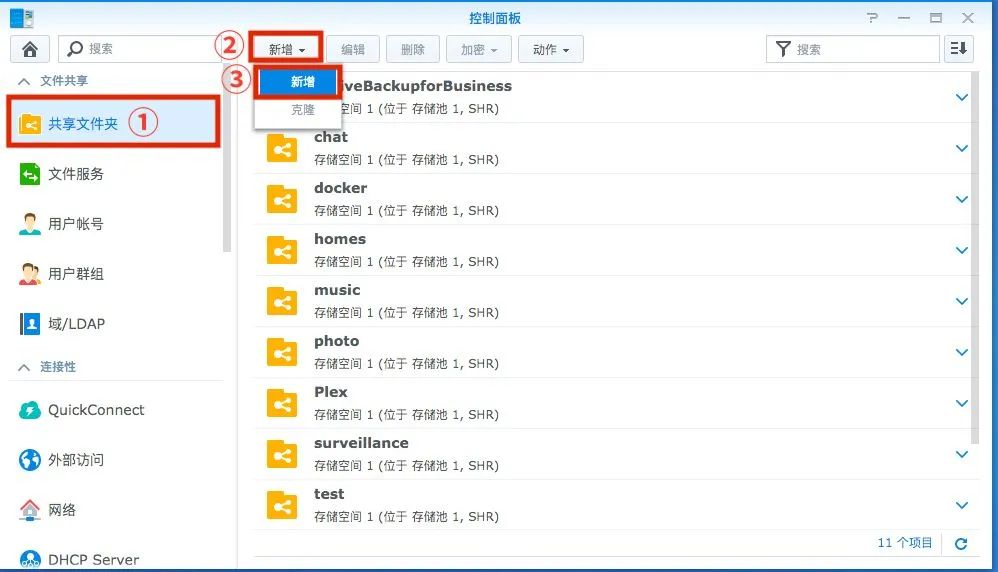Image resolution: width=998 pixels, height=572 pixels.
Task: Click the sidebar search field
Action: (x=140, y=49)
